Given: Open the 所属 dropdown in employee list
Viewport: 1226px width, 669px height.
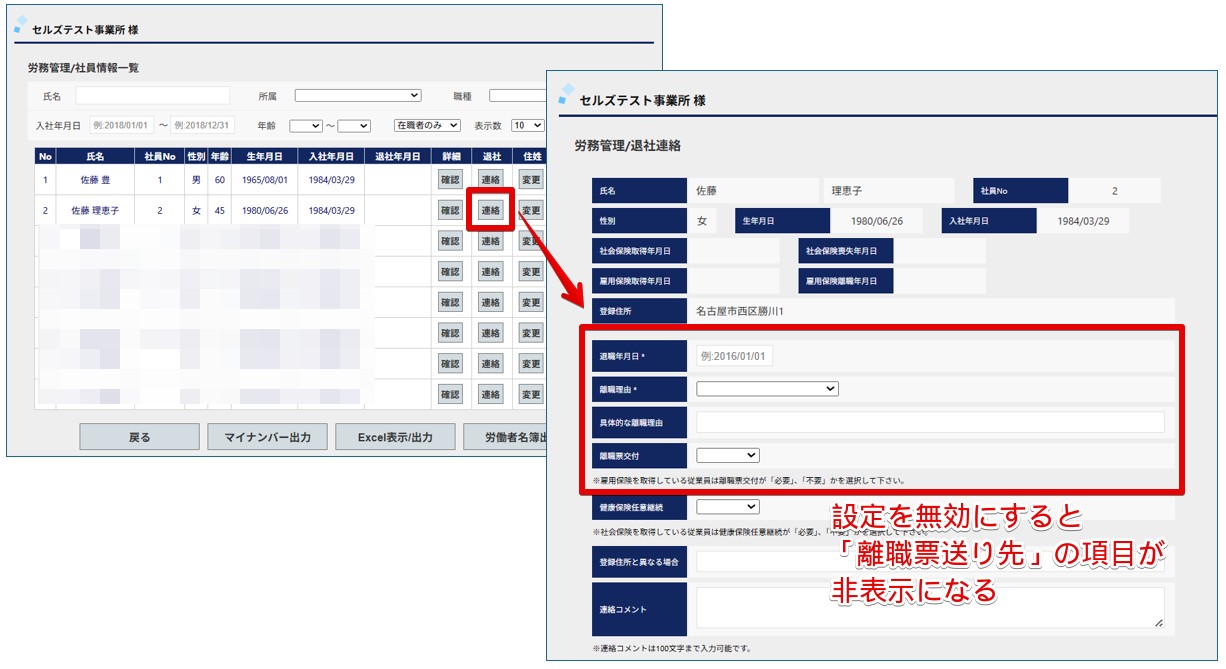Looking at the screenshot, I should tap(358, 96).
